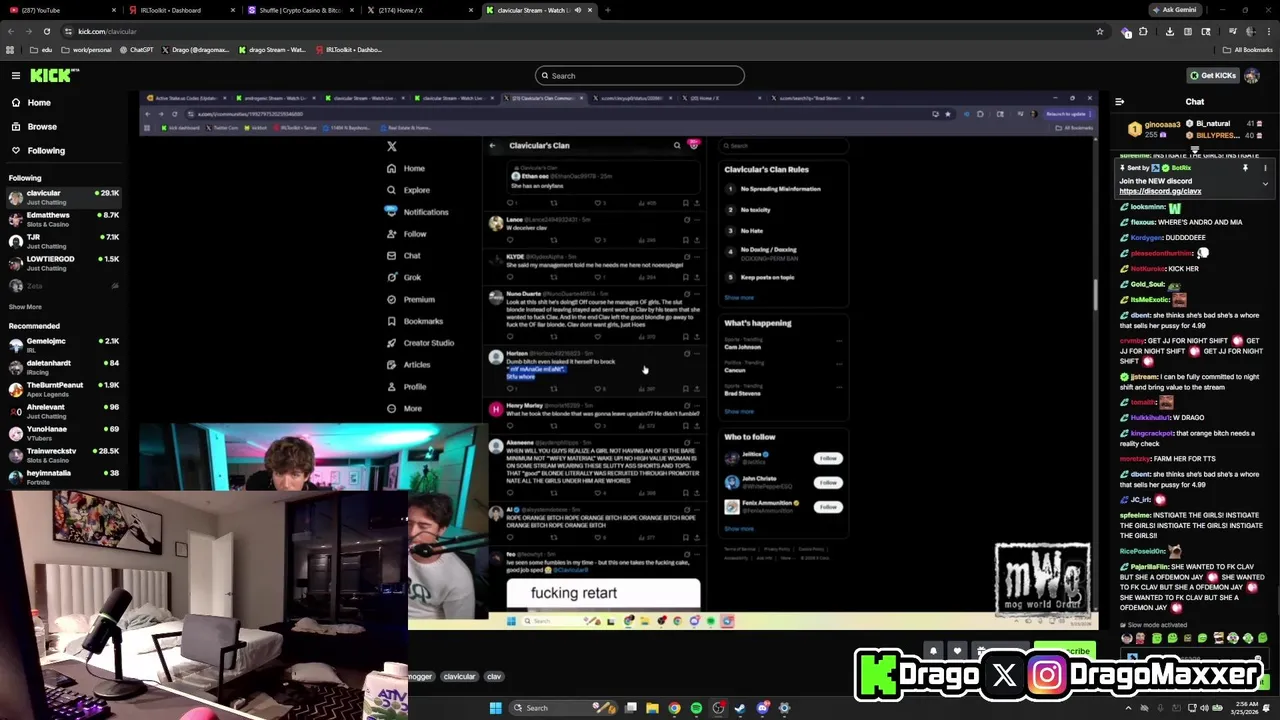
Task: Open the ChatGPT bookmark
Action: coord(136,49)
